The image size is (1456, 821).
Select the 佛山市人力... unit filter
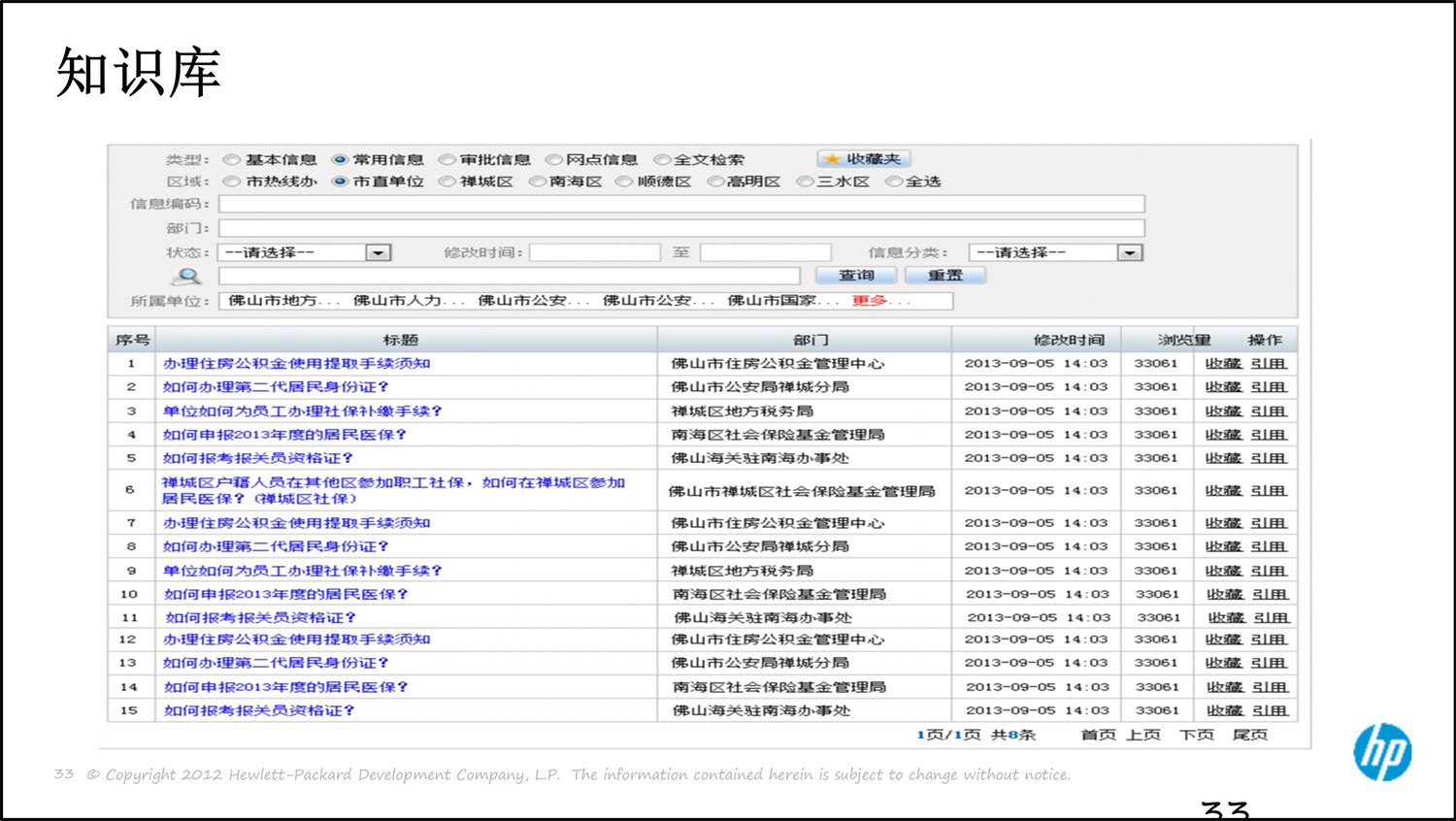pyautogui.click(x=398, y=301)
